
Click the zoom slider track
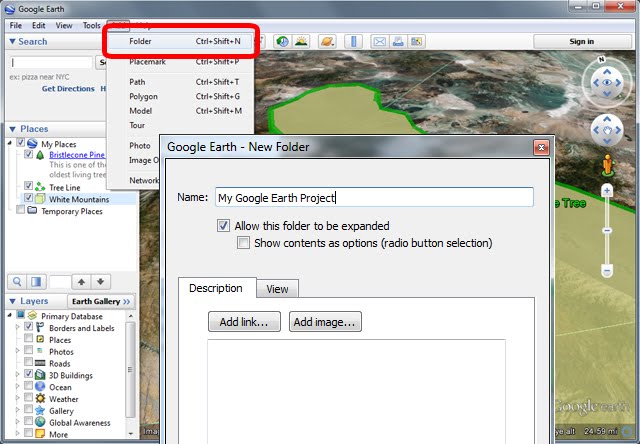[607, 231]
